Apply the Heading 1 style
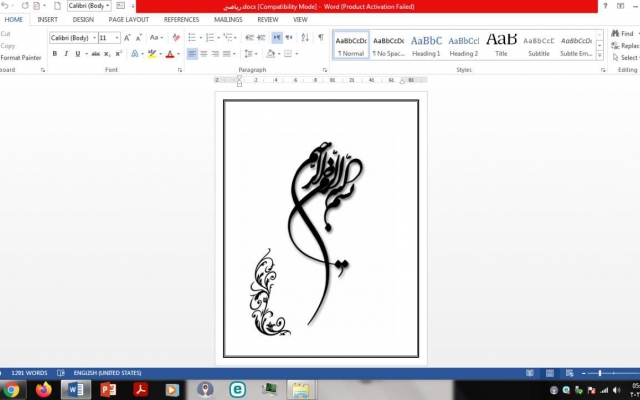 pyautogui.click(x=426, y=45)
